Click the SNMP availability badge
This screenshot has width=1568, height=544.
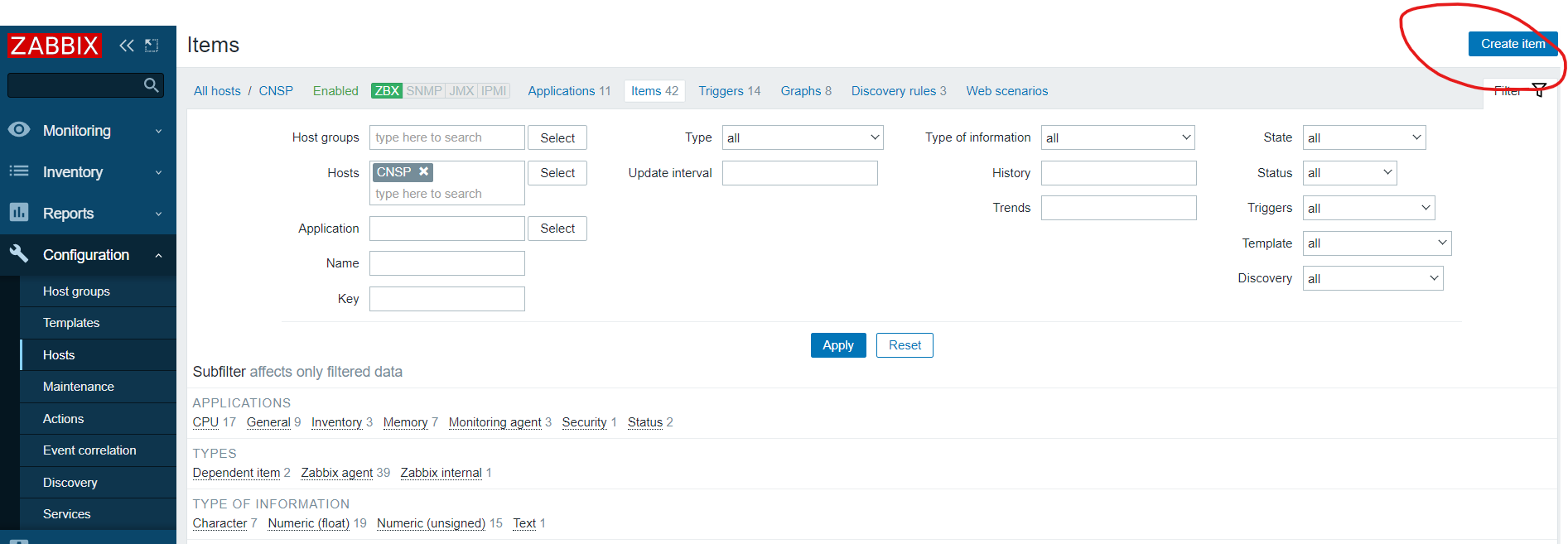(424, 91)
